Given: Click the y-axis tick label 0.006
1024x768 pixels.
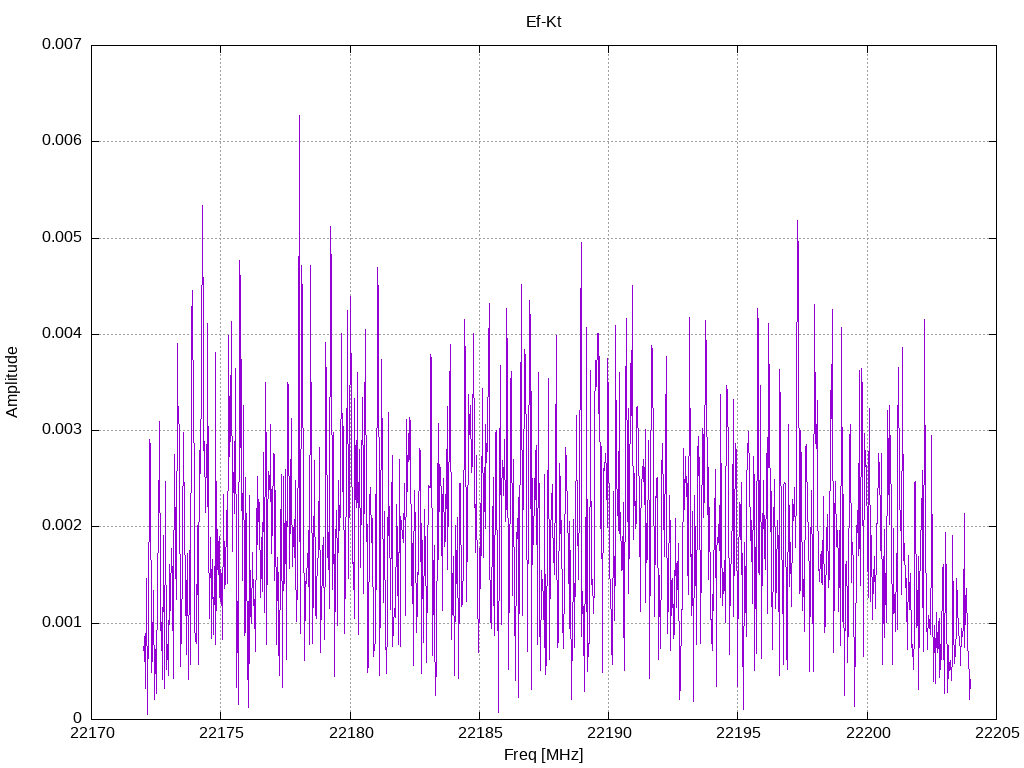Looking at the screenshot, I should (62, 141).
